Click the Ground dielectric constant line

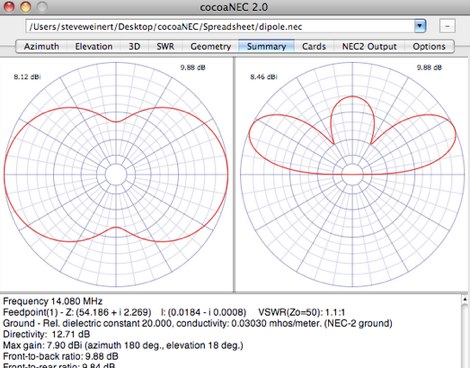(x=197, y=323)
